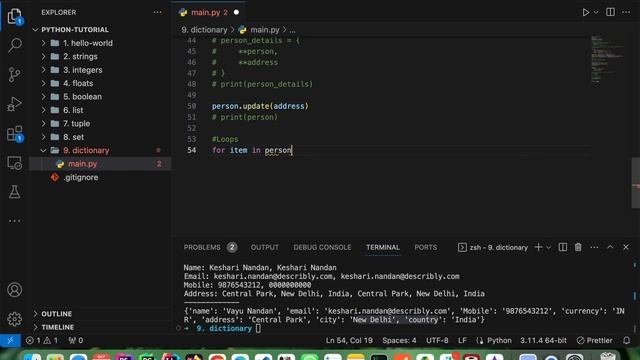
Task: Maximize the panel with chevron up
Action: tap(610, 247)
